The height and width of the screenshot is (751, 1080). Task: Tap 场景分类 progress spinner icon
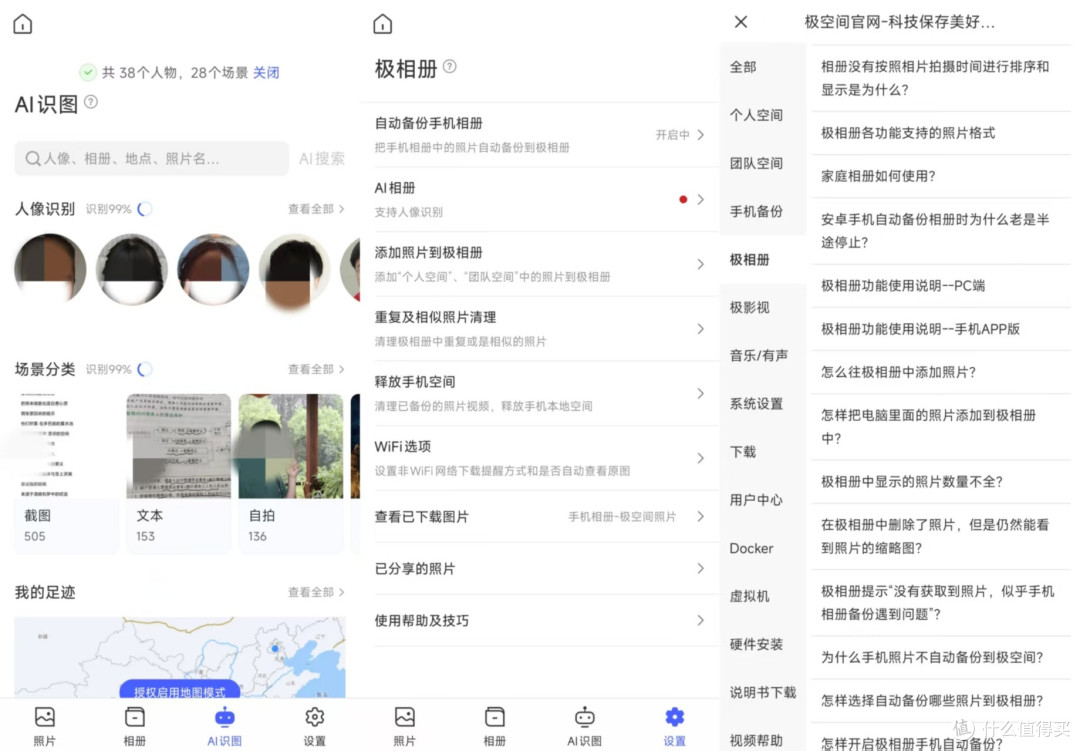[145, 369]
